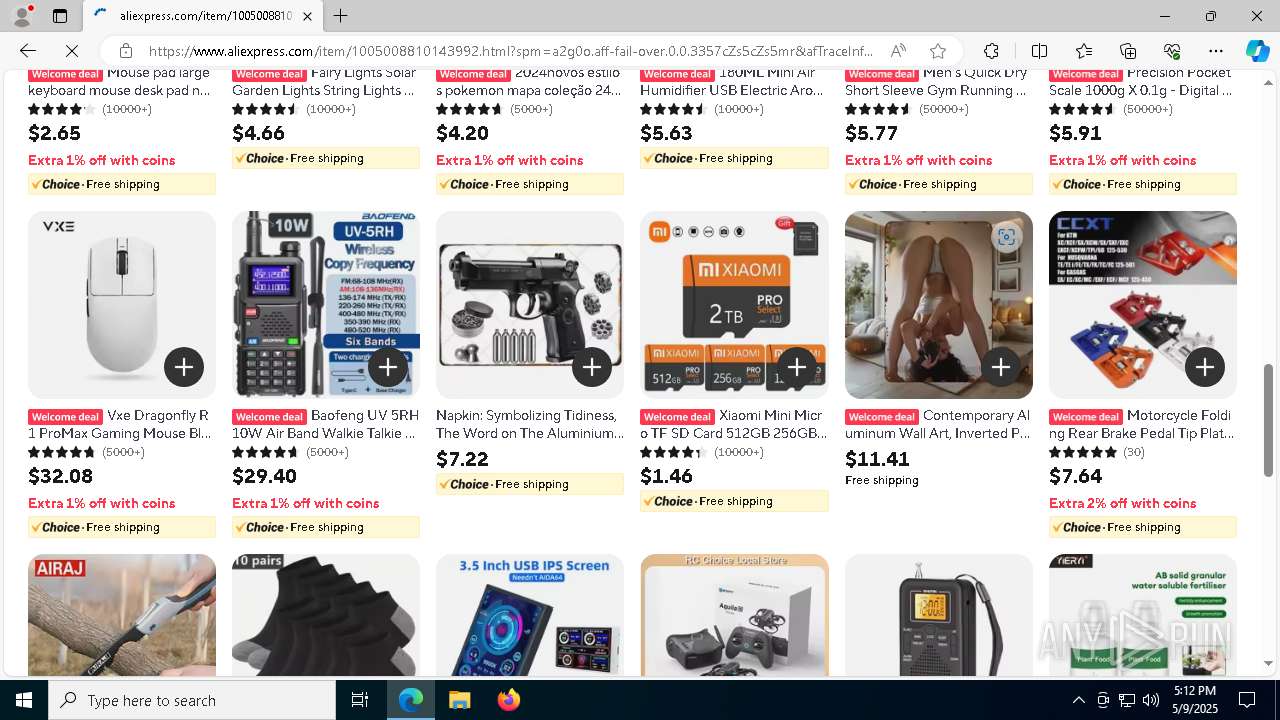Add Baofeng UV-5RH walkie talkie to cart
This screenshot has height=720, width=1280.
pos(388,367)
